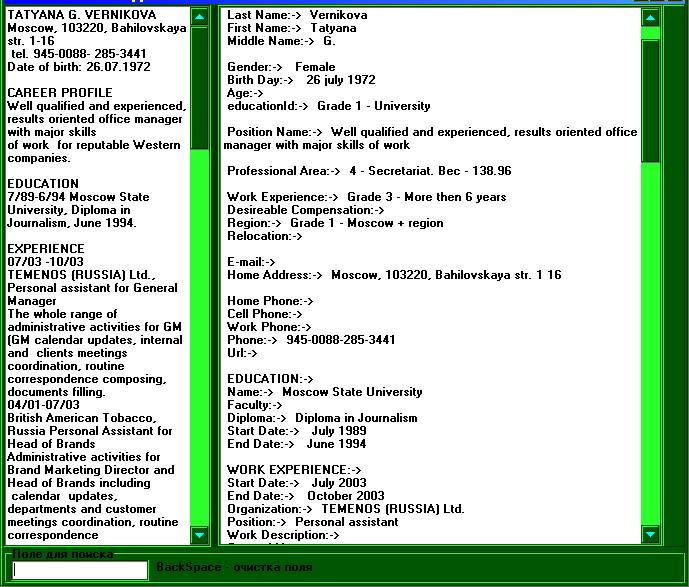Image resolution: width=689 pixels, height=587 pixels.
Task: Click the left pane 'EXPERIENCE' heading
Action: point(46,249)
